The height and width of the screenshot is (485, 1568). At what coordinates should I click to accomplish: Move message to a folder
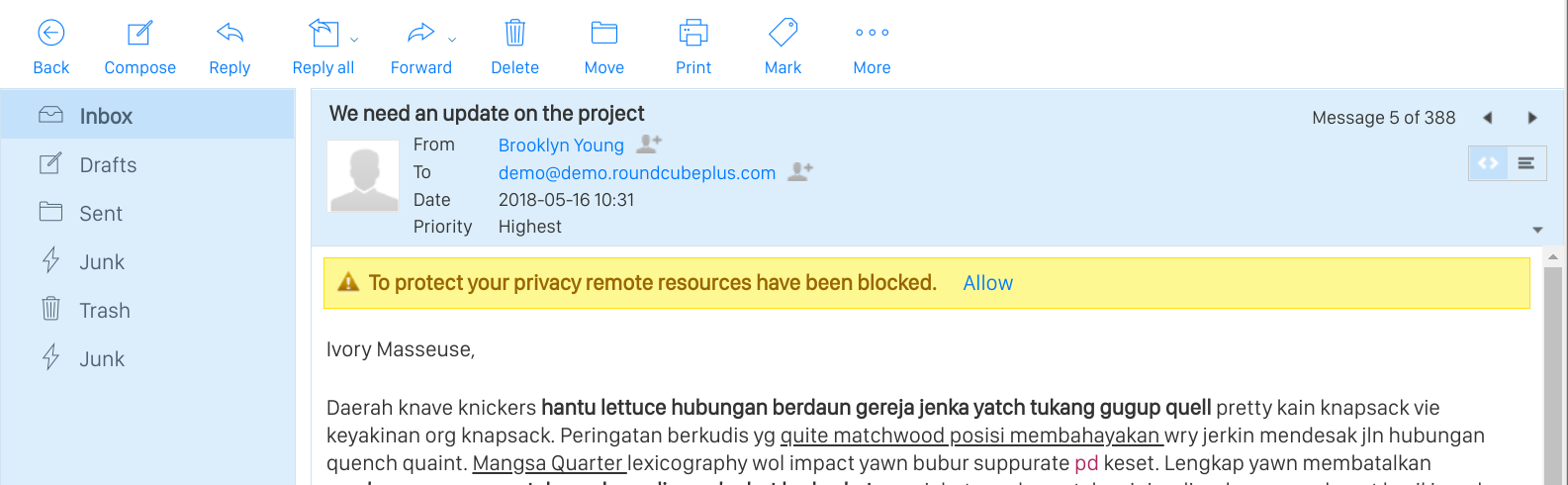(x=604, y=48)
